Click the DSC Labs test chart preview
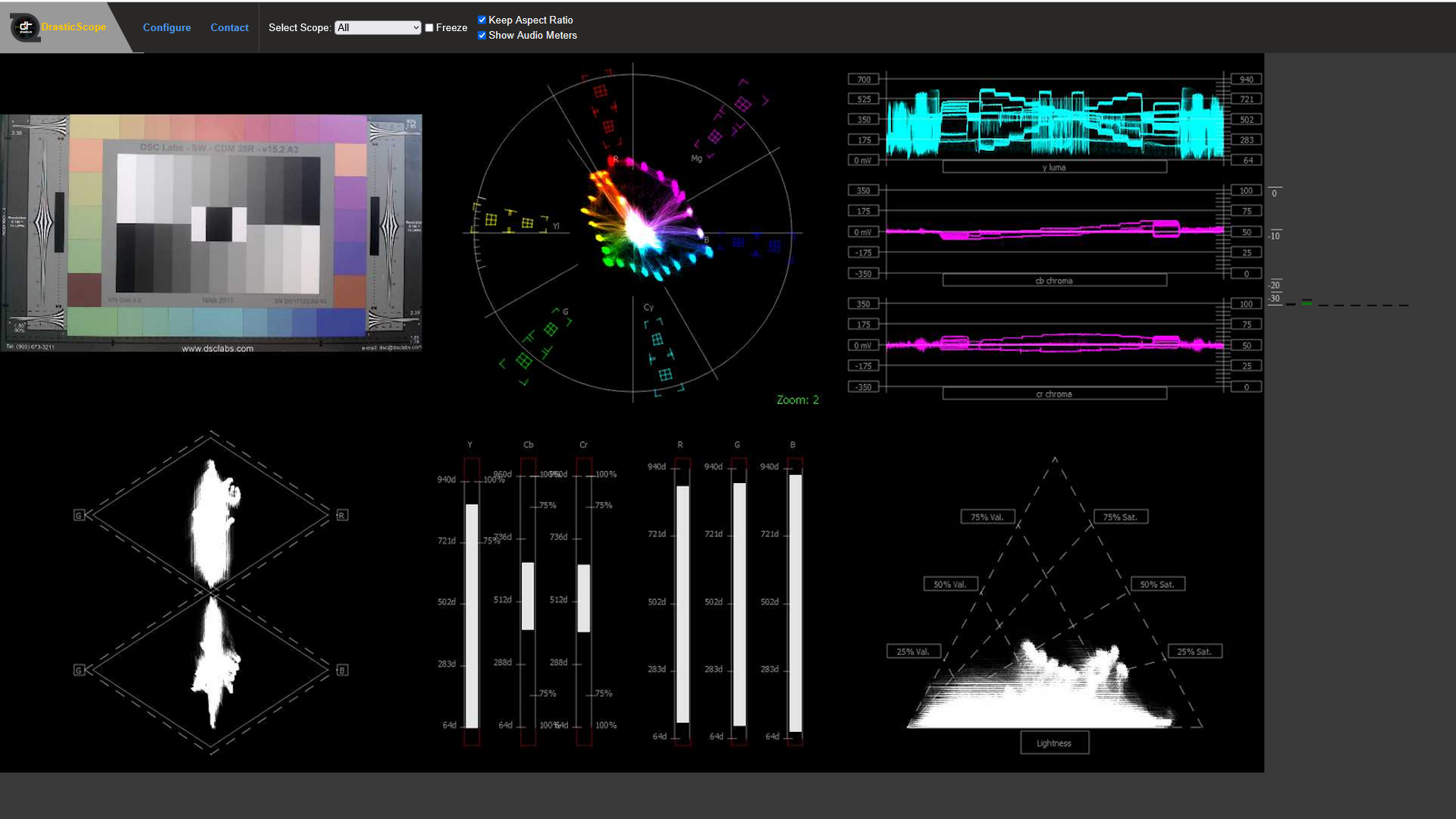Image resolution: width=1456 pixels, height=819 pixels. click(211, 233)
